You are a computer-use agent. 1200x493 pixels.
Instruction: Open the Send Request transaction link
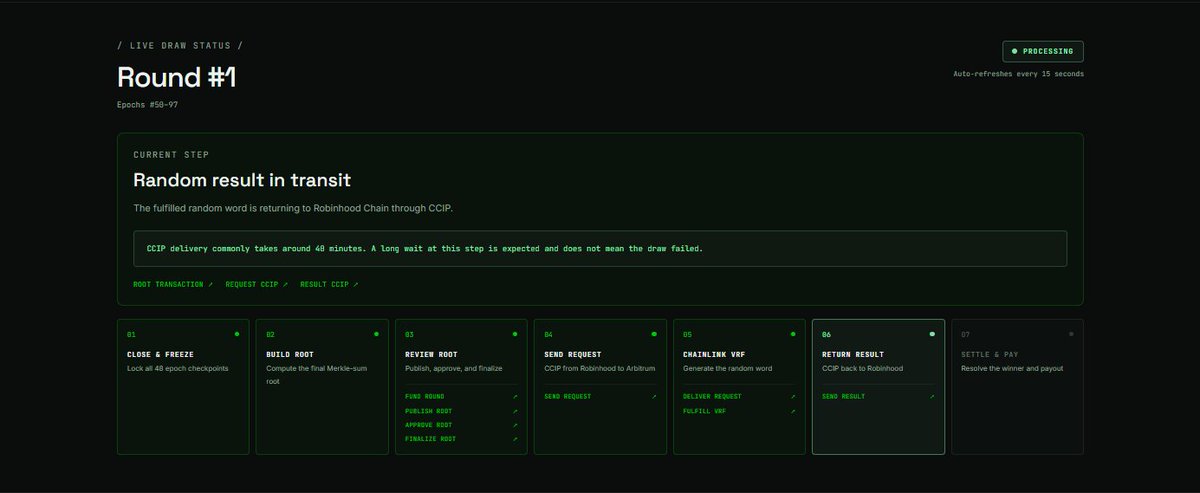600,397
